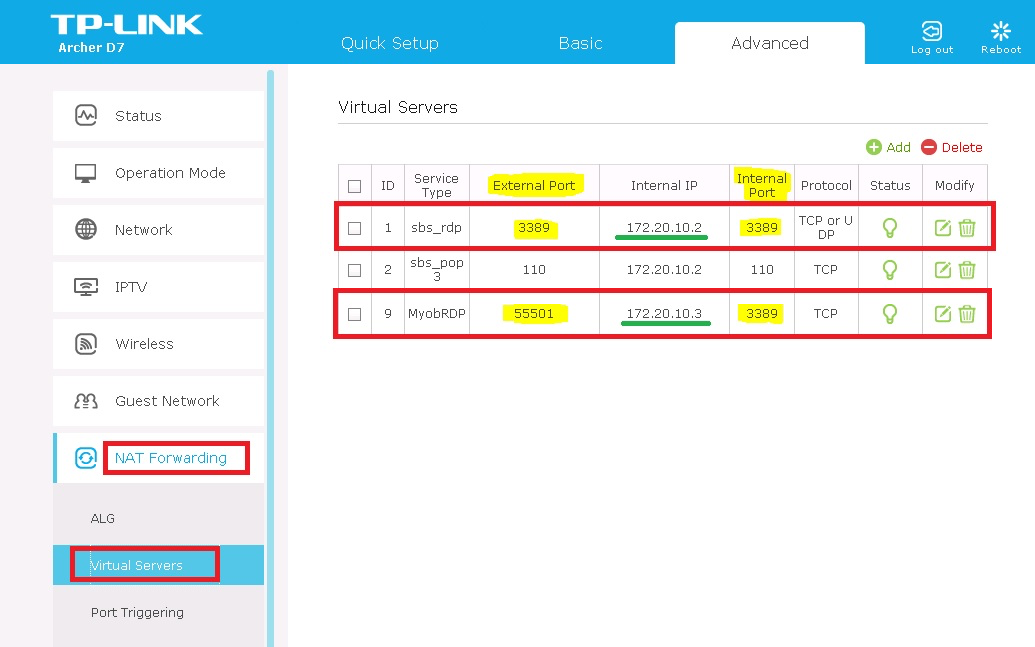Open the Basic tab

[x=580, y=44]
